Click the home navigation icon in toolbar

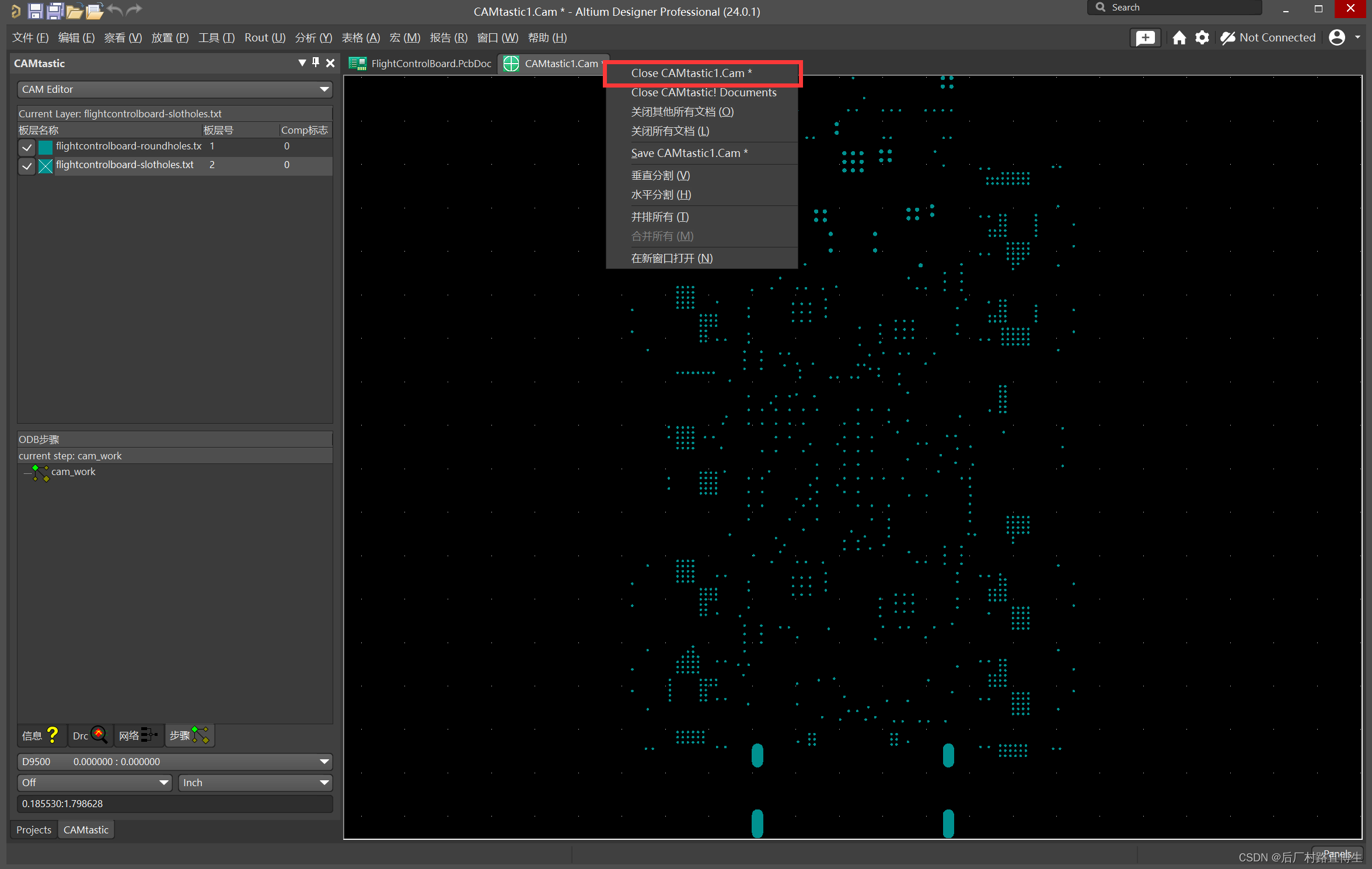coord(1178,37)
